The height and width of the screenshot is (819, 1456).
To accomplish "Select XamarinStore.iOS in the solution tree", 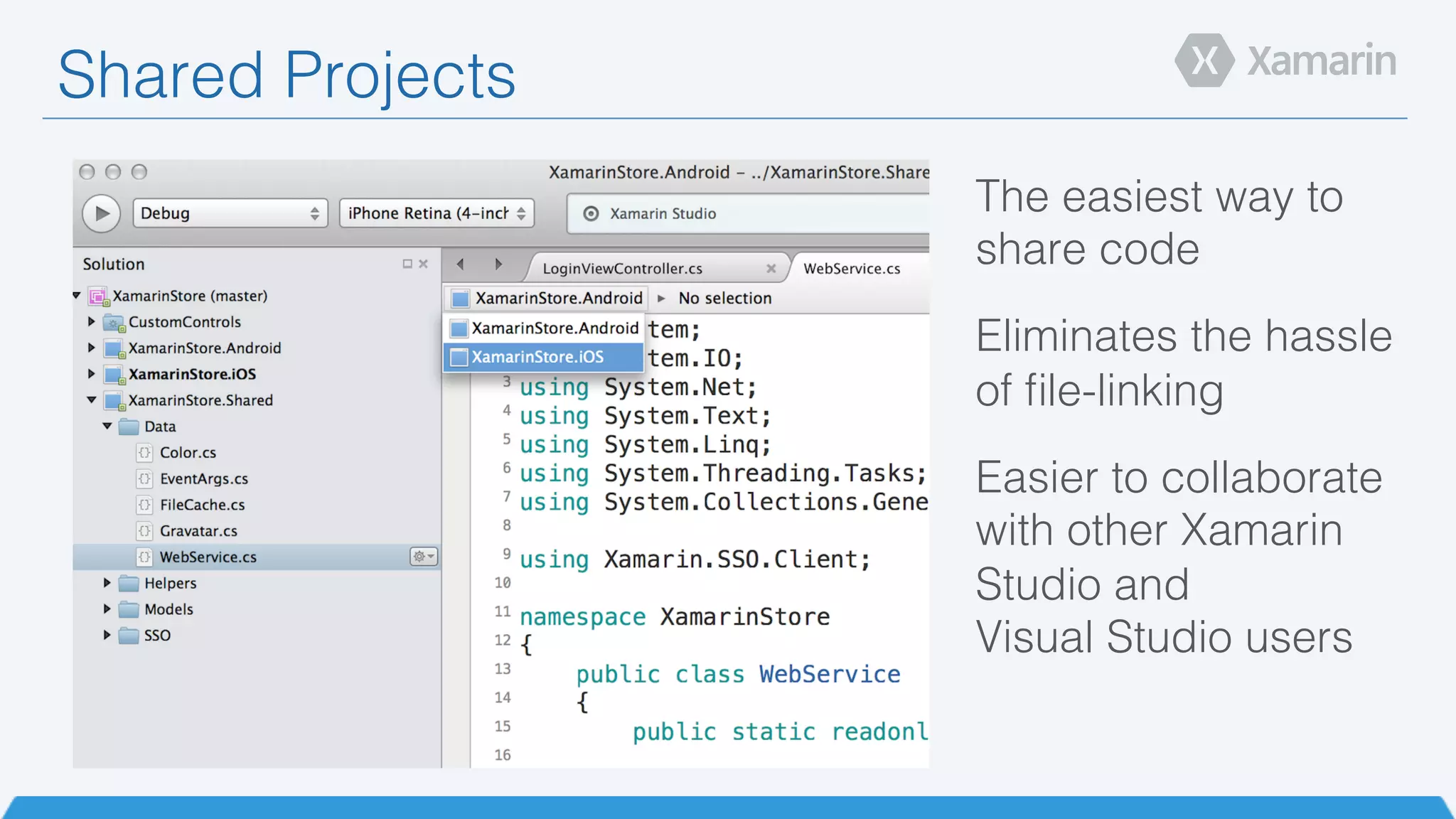I will point(192,374).
